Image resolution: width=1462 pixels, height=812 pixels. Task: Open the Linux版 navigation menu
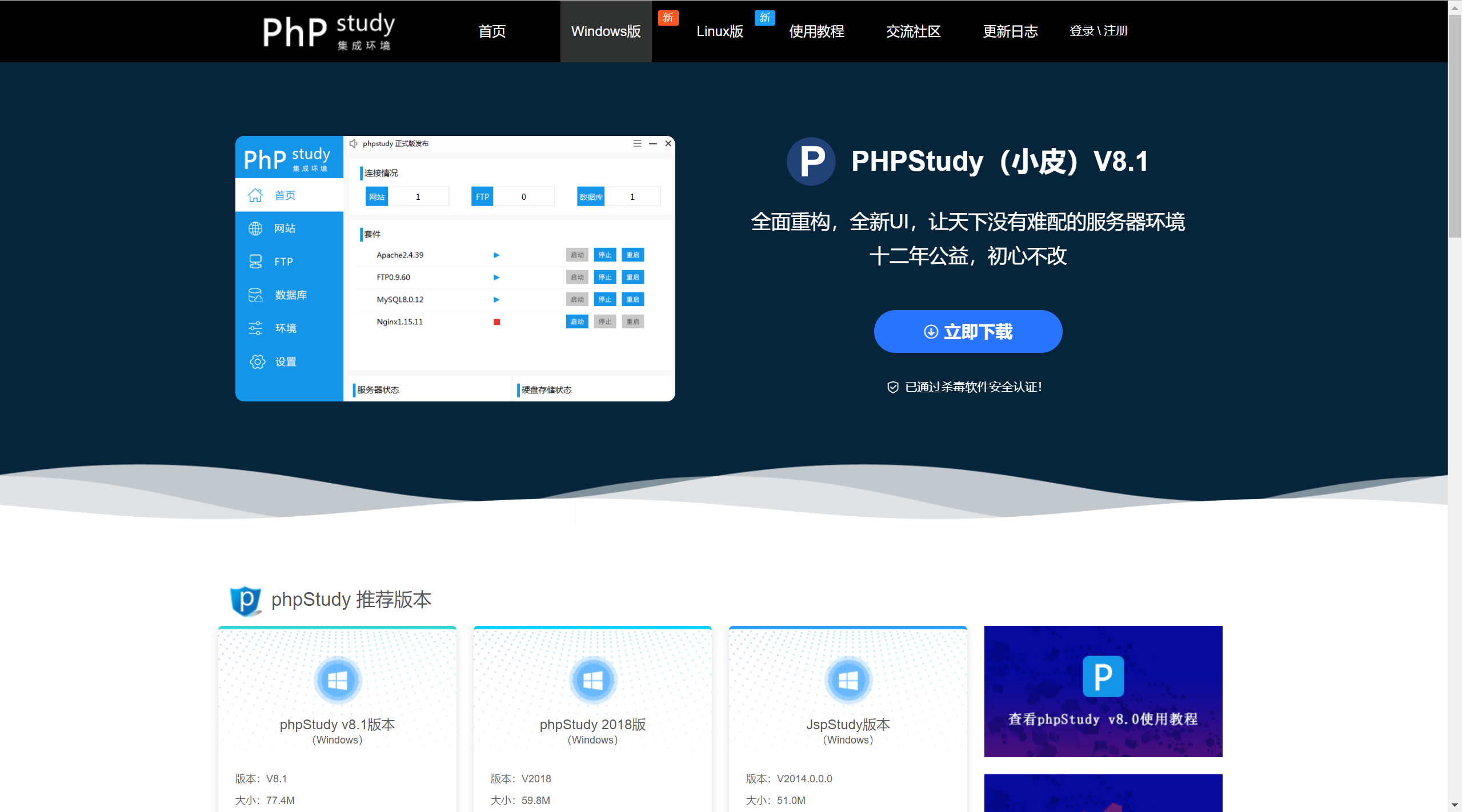pos(719,31)
